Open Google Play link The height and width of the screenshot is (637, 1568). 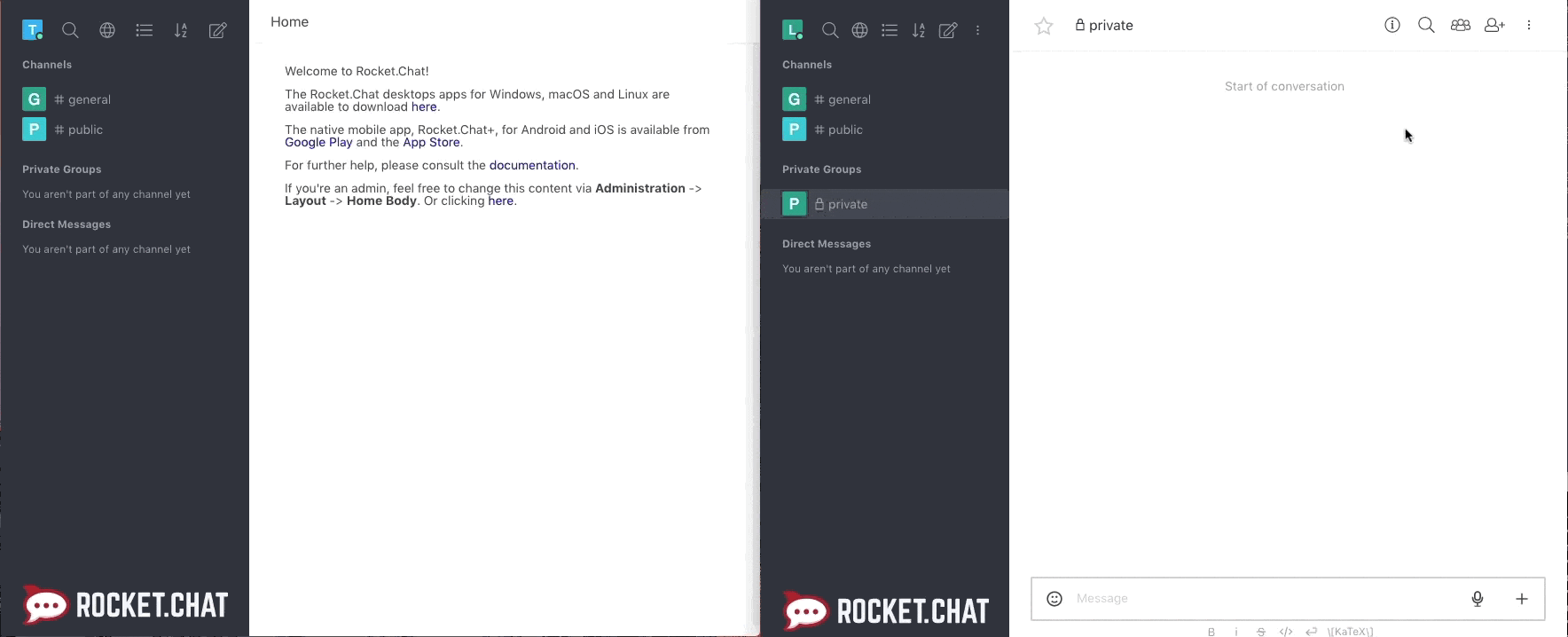pyautogui.click(x=318, y=142)
